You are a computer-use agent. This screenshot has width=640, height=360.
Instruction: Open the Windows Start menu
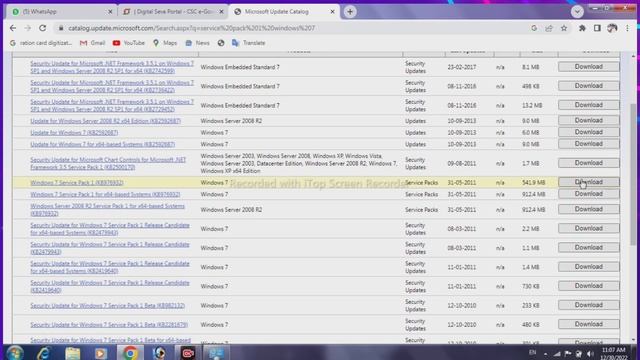tap(14, 353)
